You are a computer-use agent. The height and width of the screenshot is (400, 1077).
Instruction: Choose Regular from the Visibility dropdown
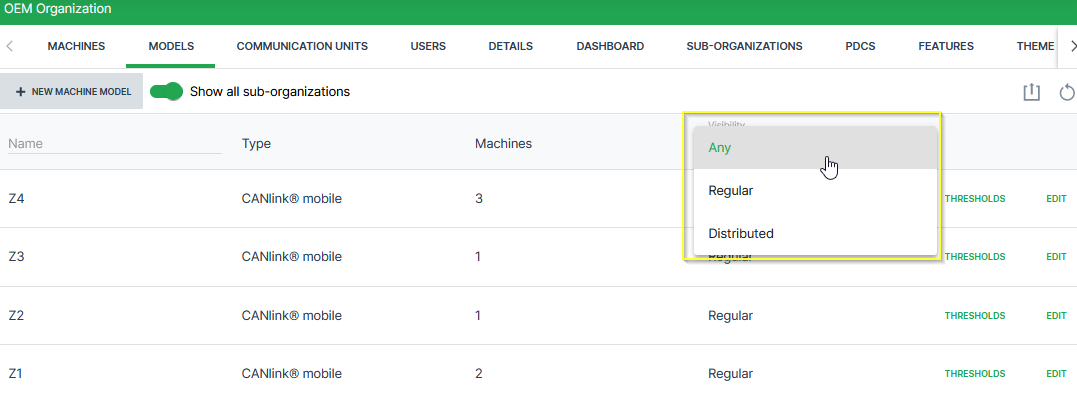pos(815,190)
